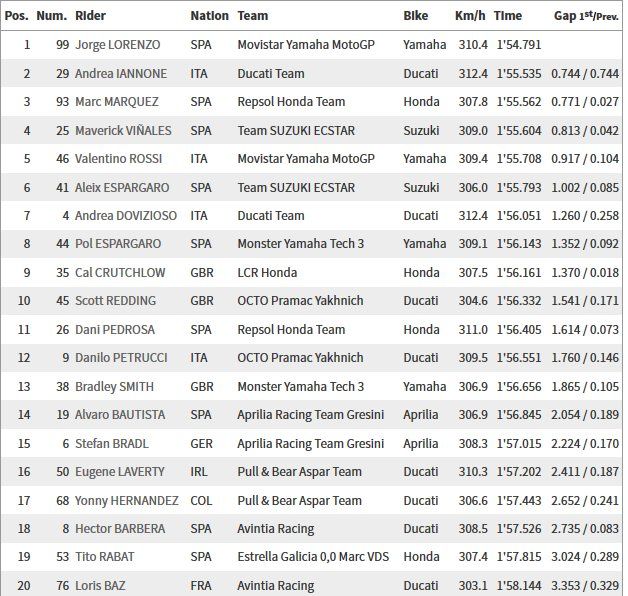Click Cal CRUTCHLOW's row name
This screenshot has width=628, height=596.
point(120,273)
